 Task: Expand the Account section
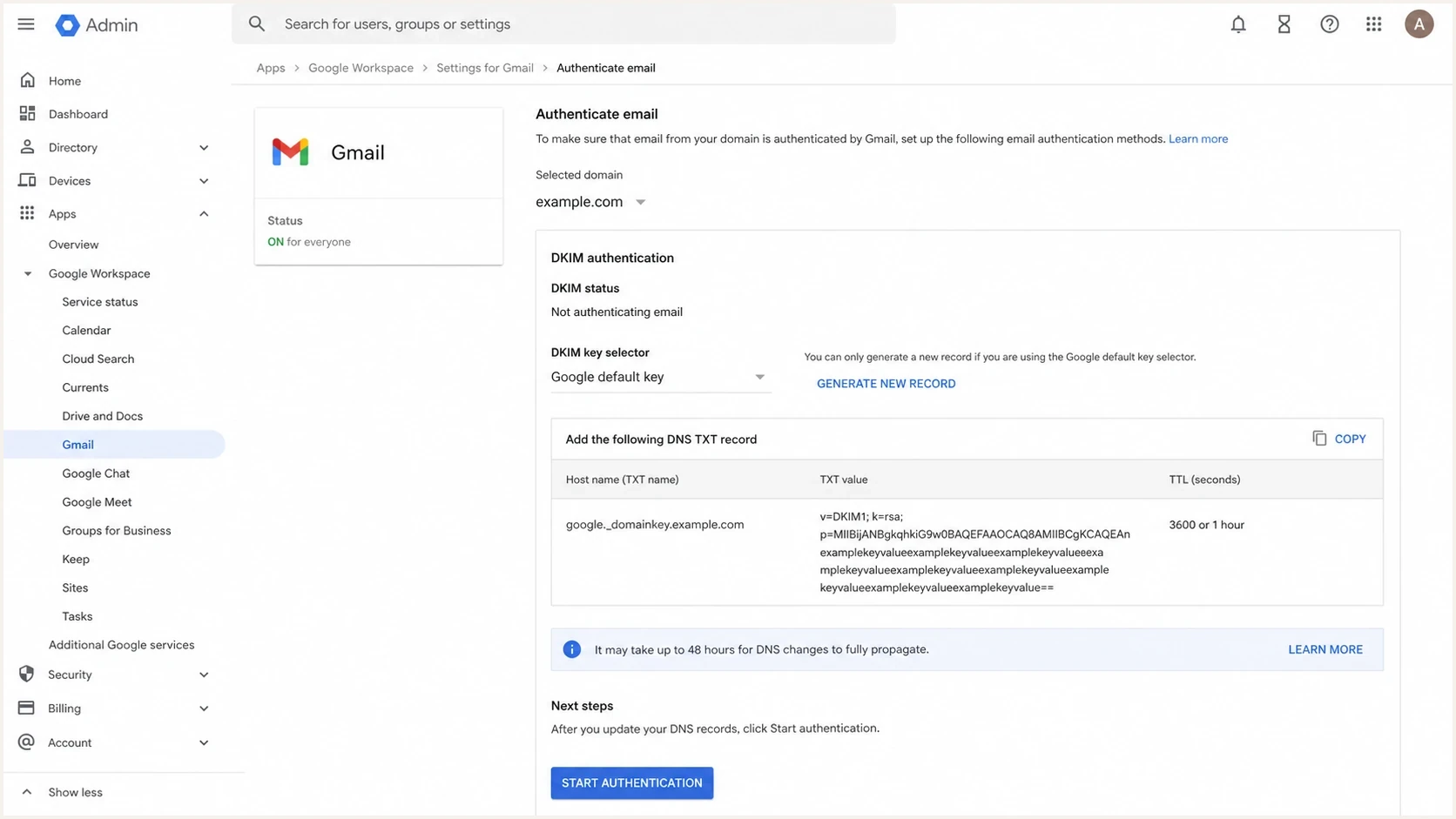coord(204,742)
